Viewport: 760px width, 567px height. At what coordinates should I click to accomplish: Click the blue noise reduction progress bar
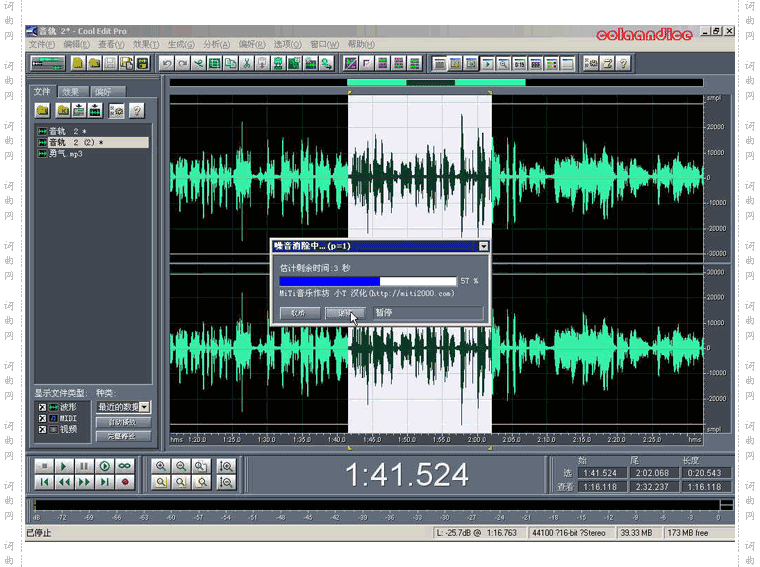coord(368,281)
